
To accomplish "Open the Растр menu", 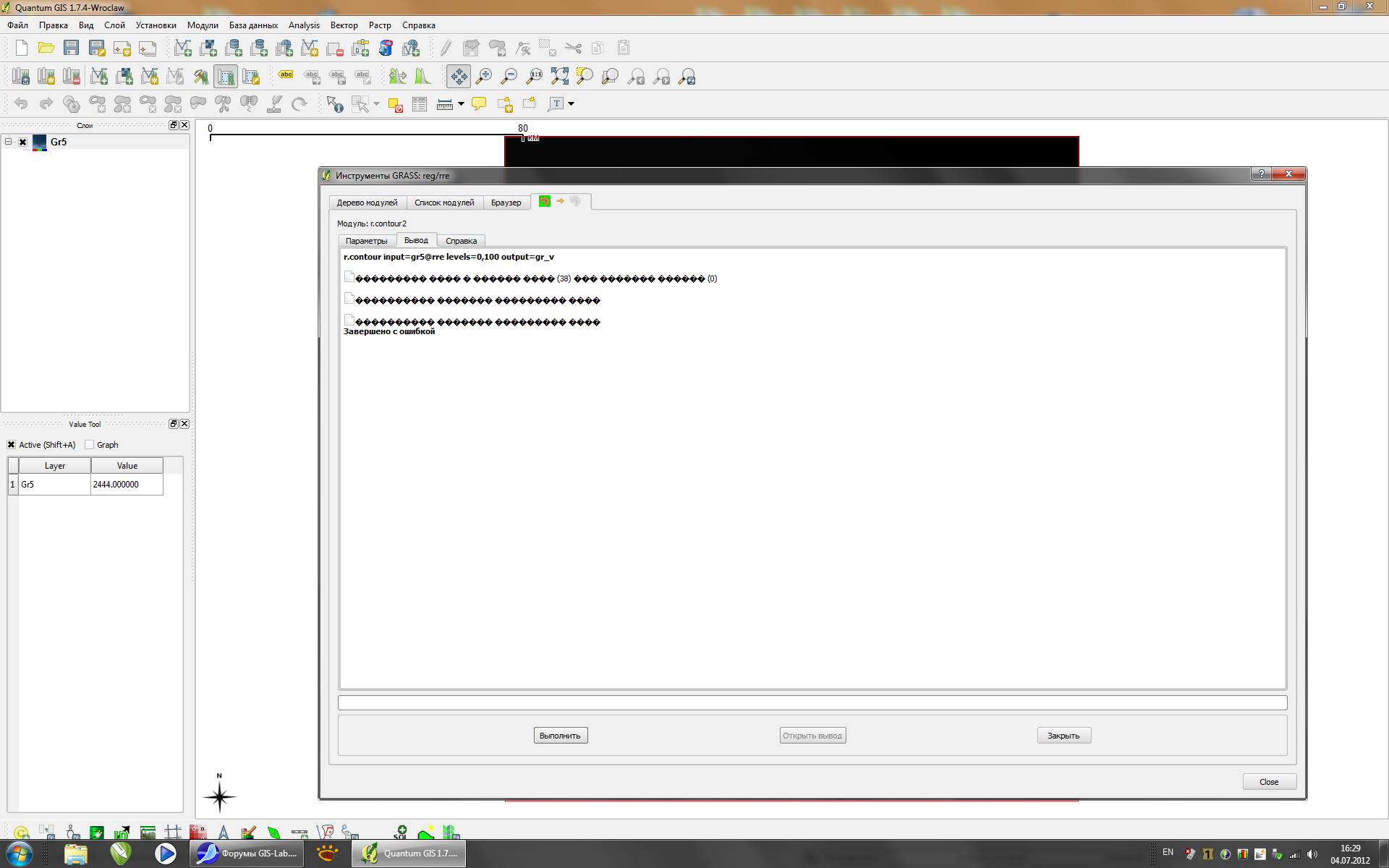I will click(x=379, y=25).
